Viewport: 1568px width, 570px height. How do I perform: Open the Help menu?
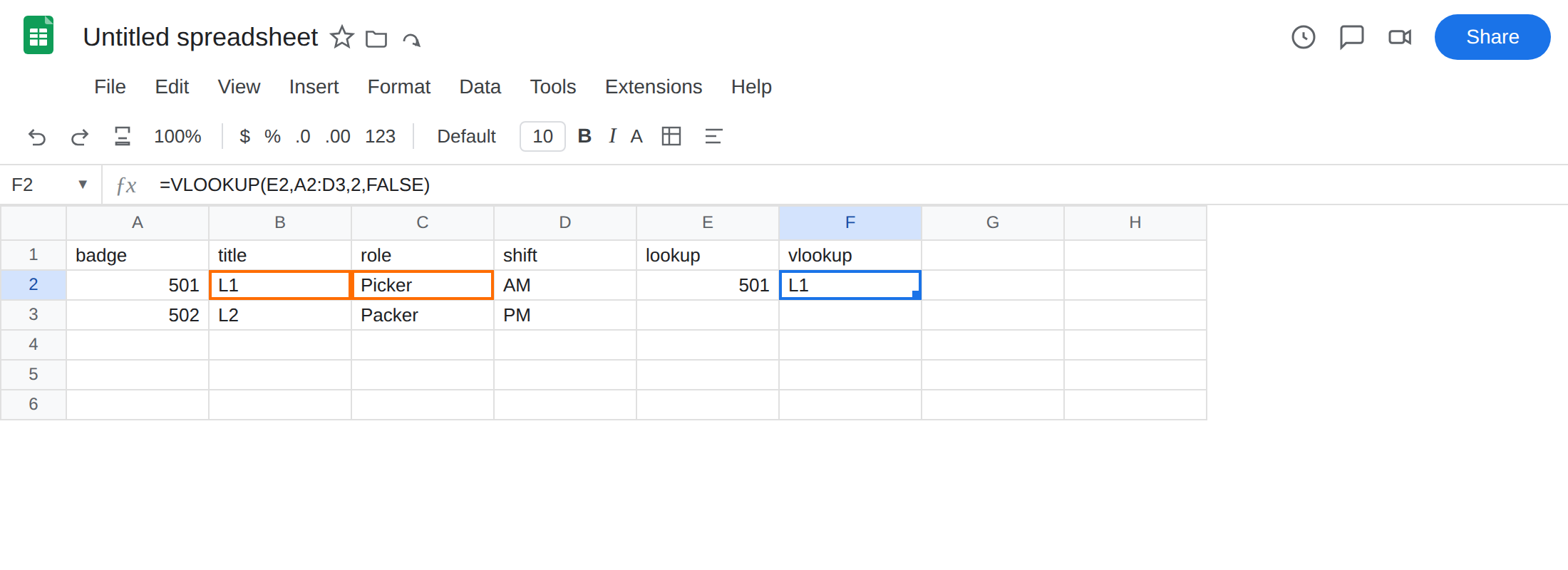point(751,87)
